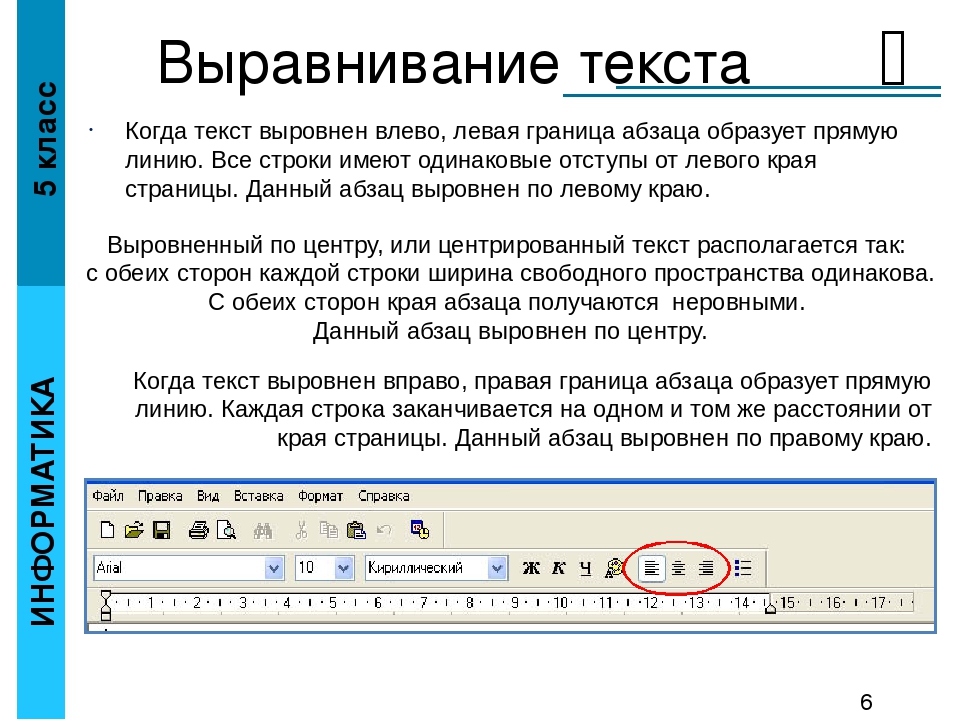Align text to the left

click(651, 568)
